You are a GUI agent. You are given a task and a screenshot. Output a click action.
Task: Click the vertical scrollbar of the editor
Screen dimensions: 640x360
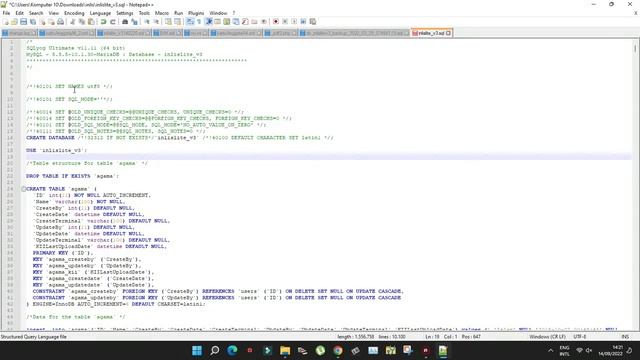[x=635, y=184]
